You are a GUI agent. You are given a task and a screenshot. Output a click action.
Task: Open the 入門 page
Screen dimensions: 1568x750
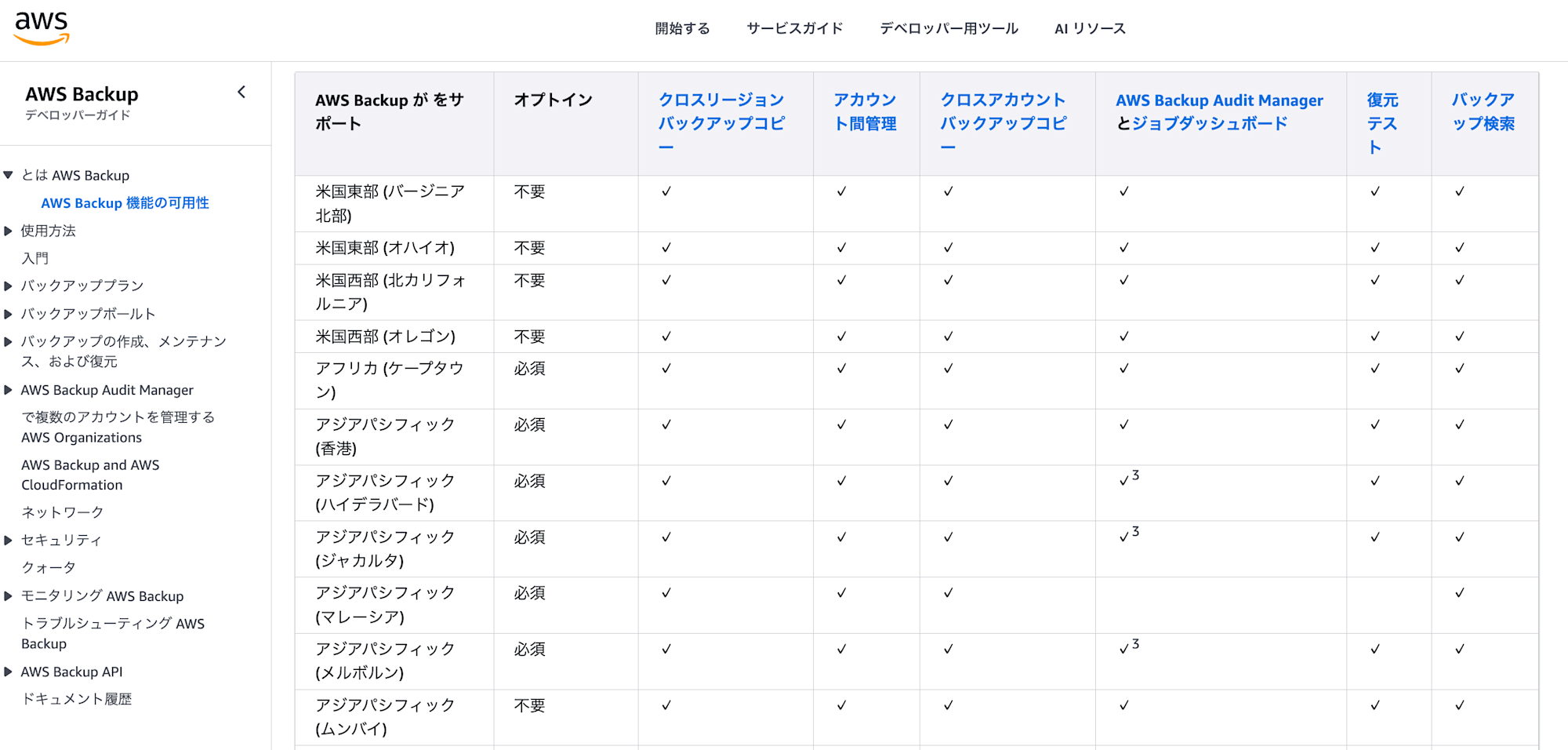pyautogui.click(x=34, y=258)
